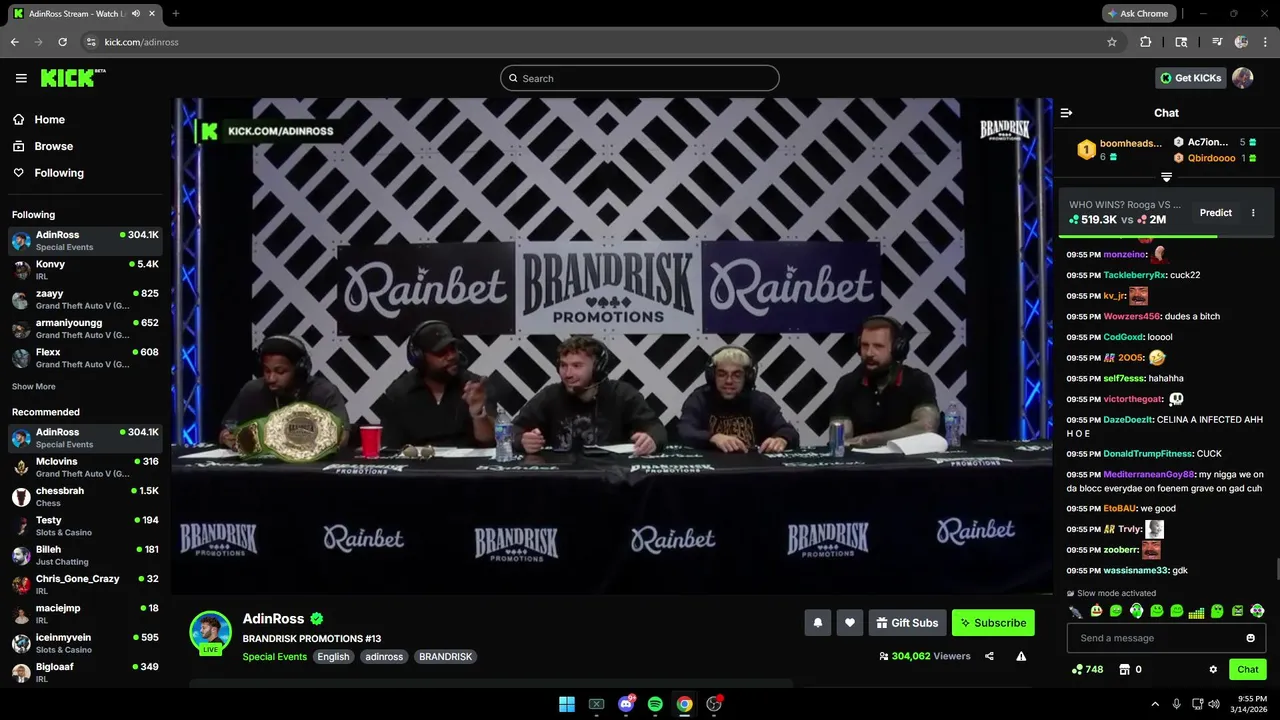Click the Get KICKs button

[1190, 78]
